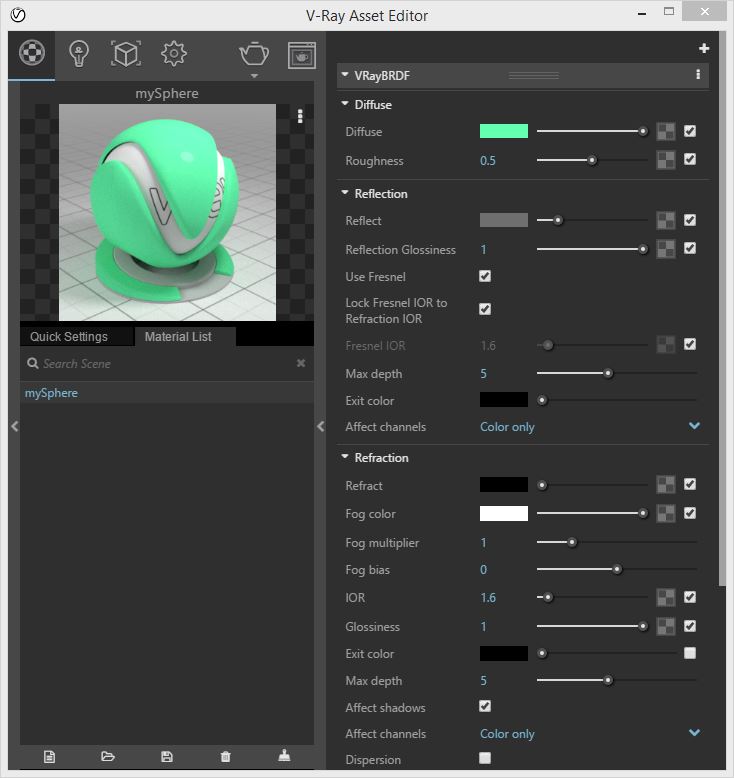The width and height of the screenshot is (734, 778).
Task: Open the Materials tab icon
Action: click(32, 53)
